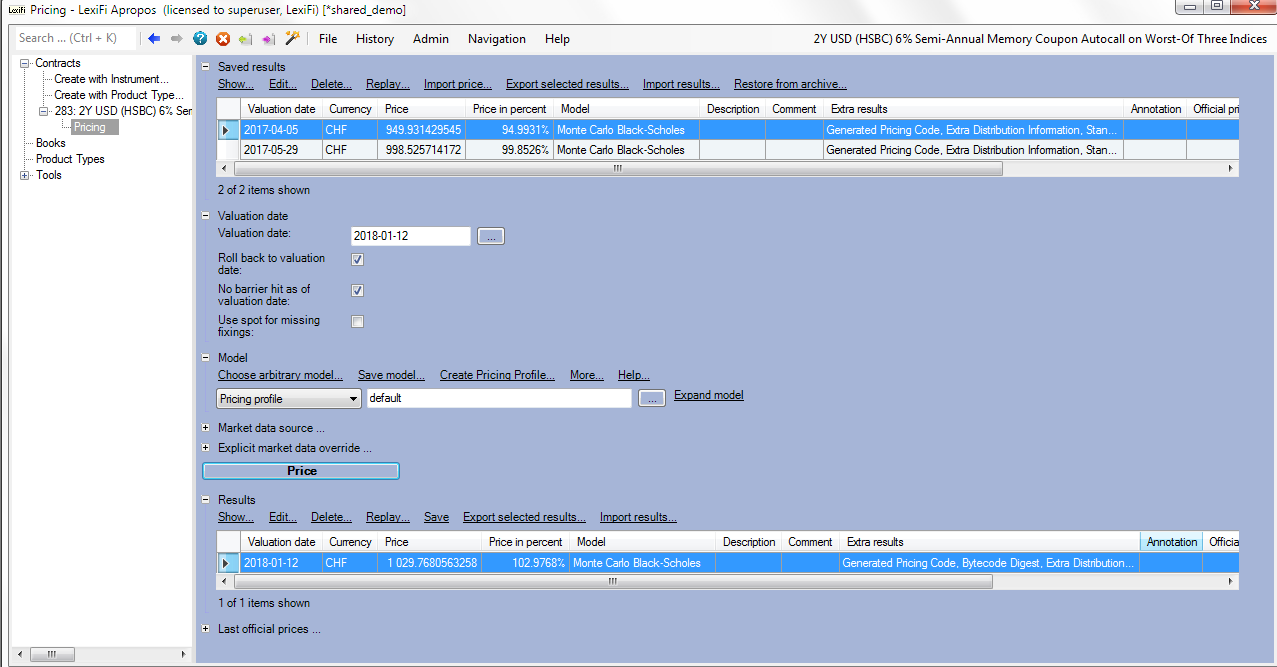
Task: Click the magic wand toolbar icon
Action: pyautogui.click(x=292, y=38)
